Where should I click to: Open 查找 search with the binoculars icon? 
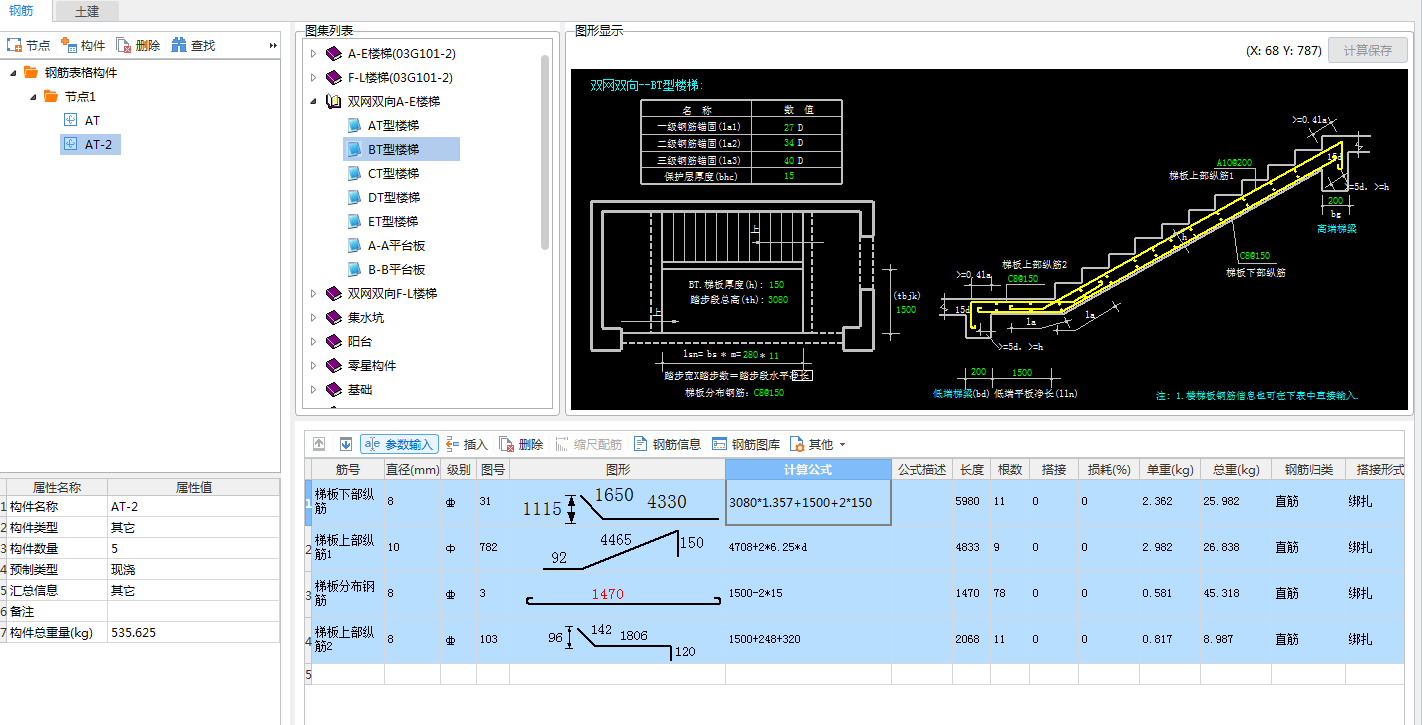[193, 46]
